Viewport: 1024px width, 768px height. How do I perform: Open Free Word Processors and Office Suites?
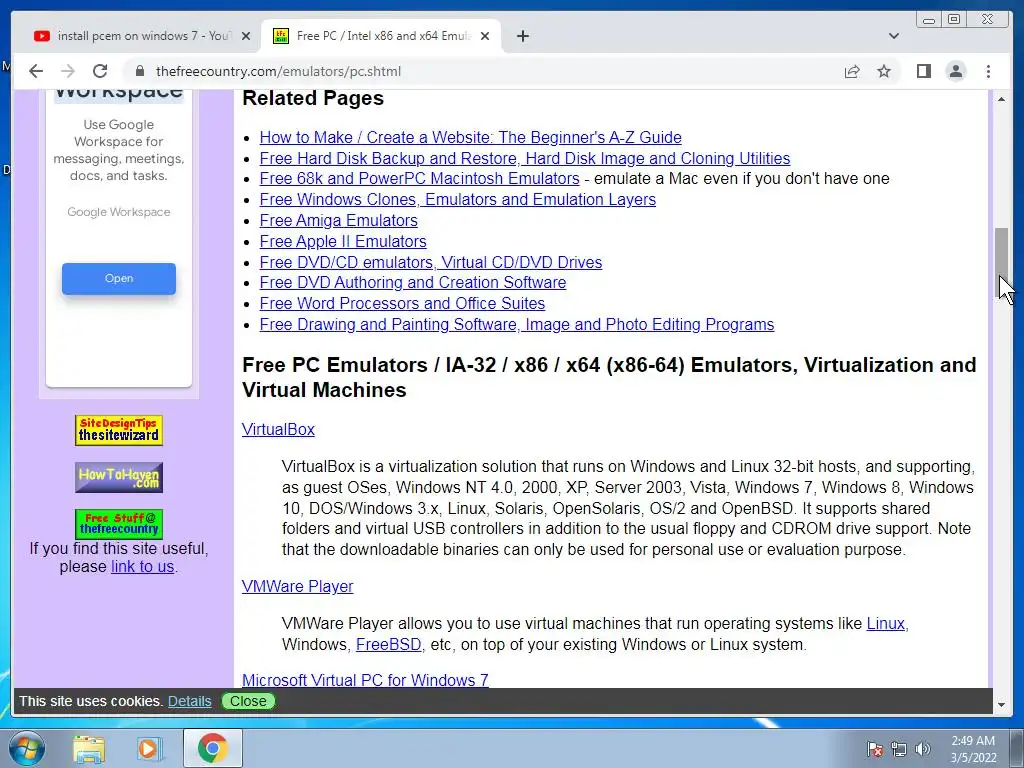coord(402,303)
